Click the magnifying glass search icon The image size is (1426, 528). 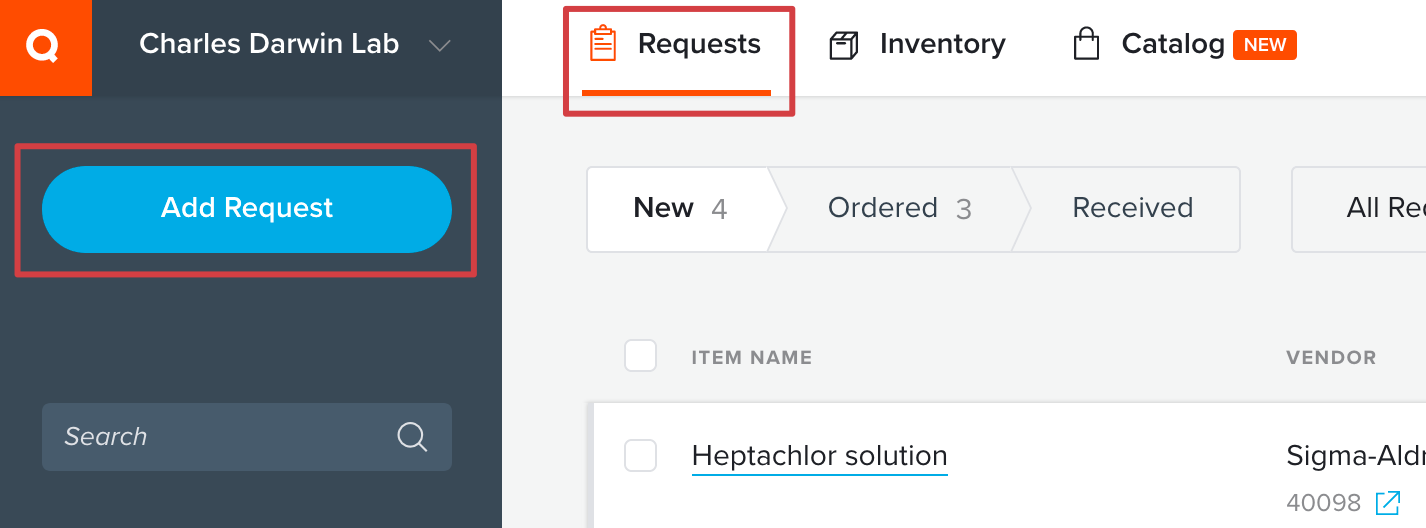[x=412, y=437]
